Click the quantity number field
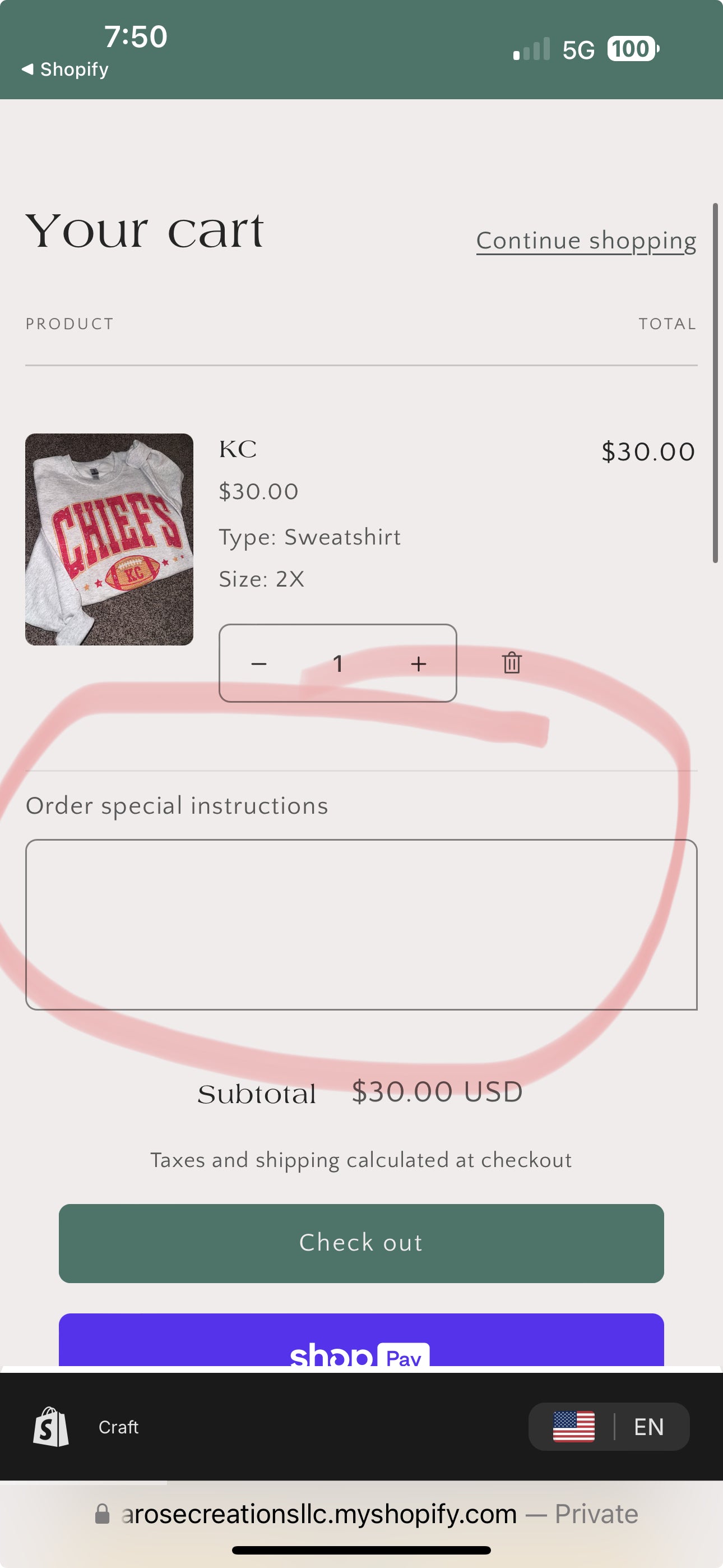The width and height of the screenshot is (723, 1568). [338, 663]
